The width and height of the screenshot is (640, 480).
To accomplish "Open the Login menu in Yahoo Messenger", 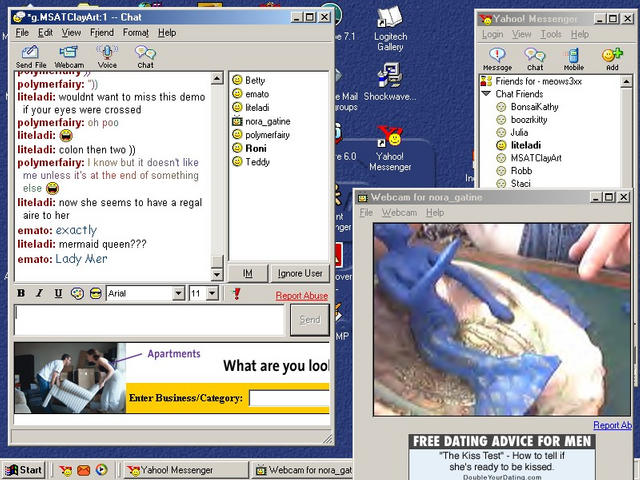I will (x=492, y=34).
